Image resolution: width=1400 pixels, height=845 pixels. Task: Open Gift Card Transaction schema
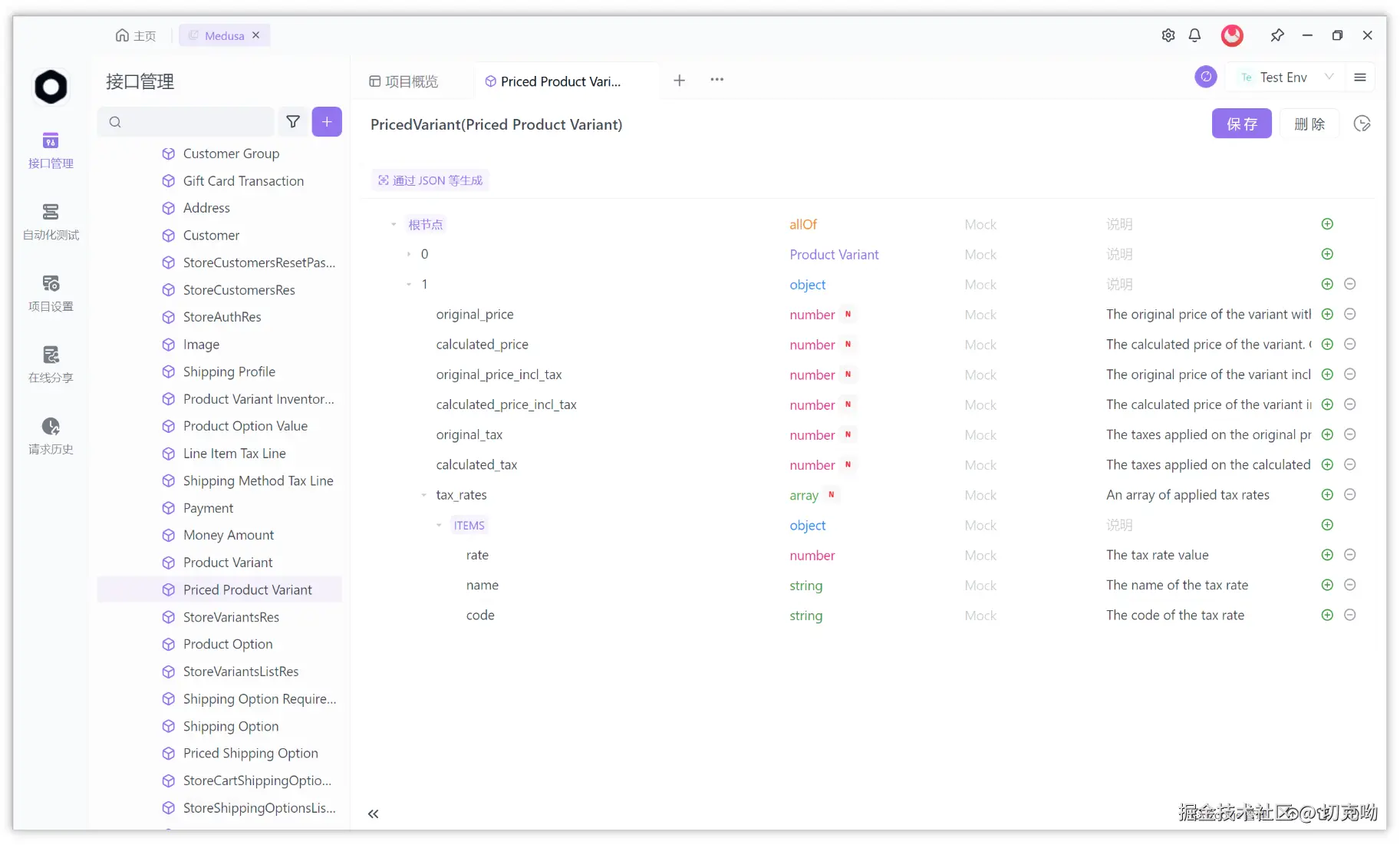coord(243,181)
